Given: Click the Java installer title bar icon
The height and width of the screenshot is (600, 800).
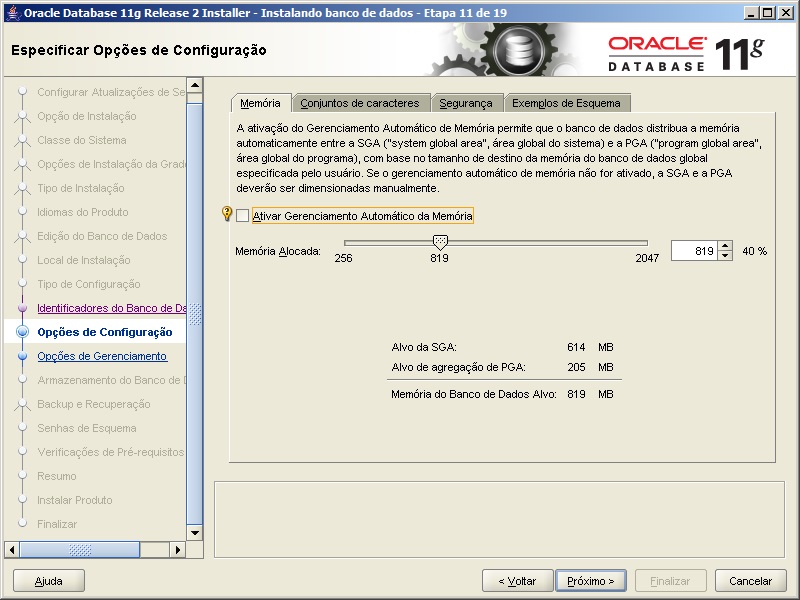Looking at the screenshot, I should [13, 12].
